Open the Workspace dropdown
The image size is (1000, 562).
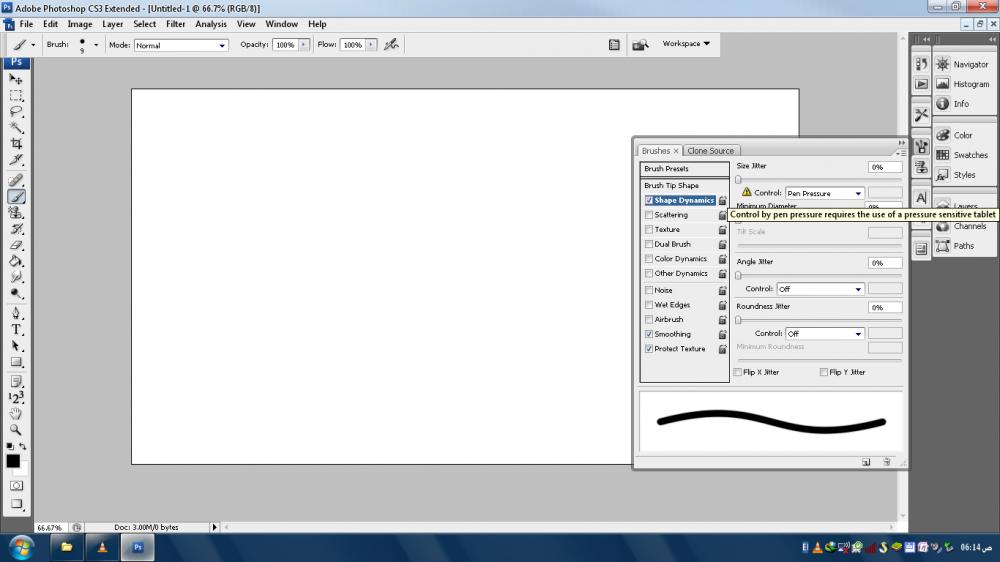tap(686, 43)
